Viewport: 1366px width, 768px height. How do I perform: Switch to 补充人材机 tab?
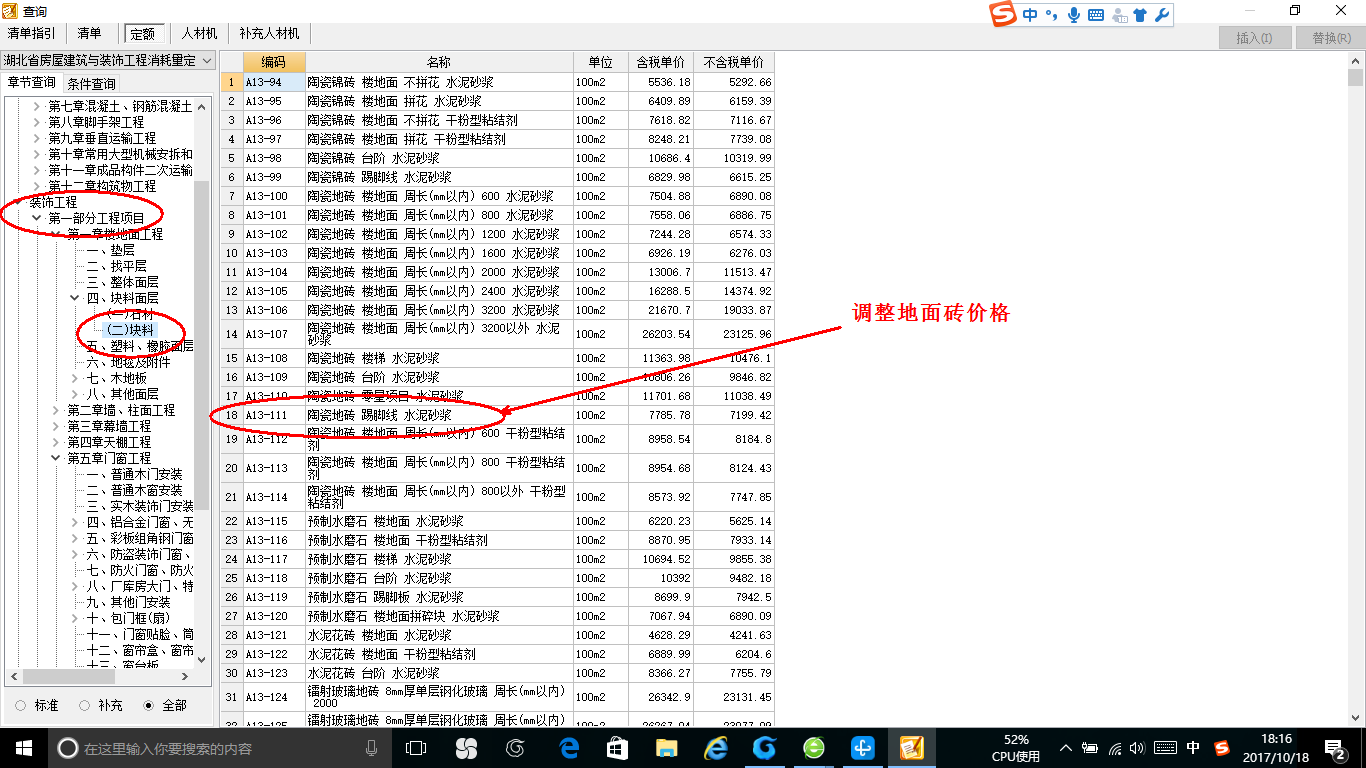tap(269, 34)
